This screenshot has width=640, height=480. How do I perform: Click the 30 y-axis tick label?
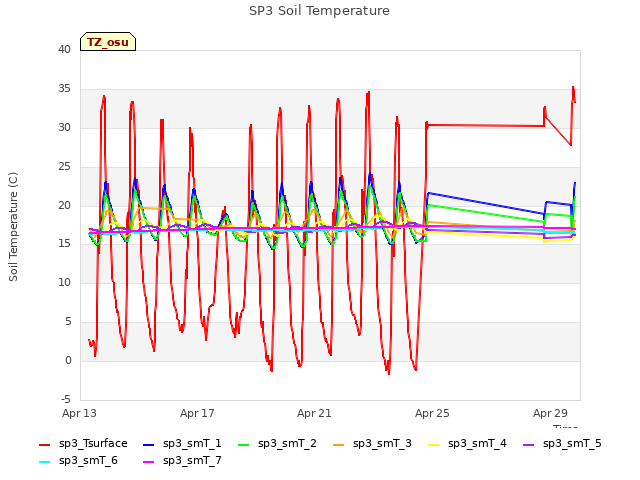point(64,127)
